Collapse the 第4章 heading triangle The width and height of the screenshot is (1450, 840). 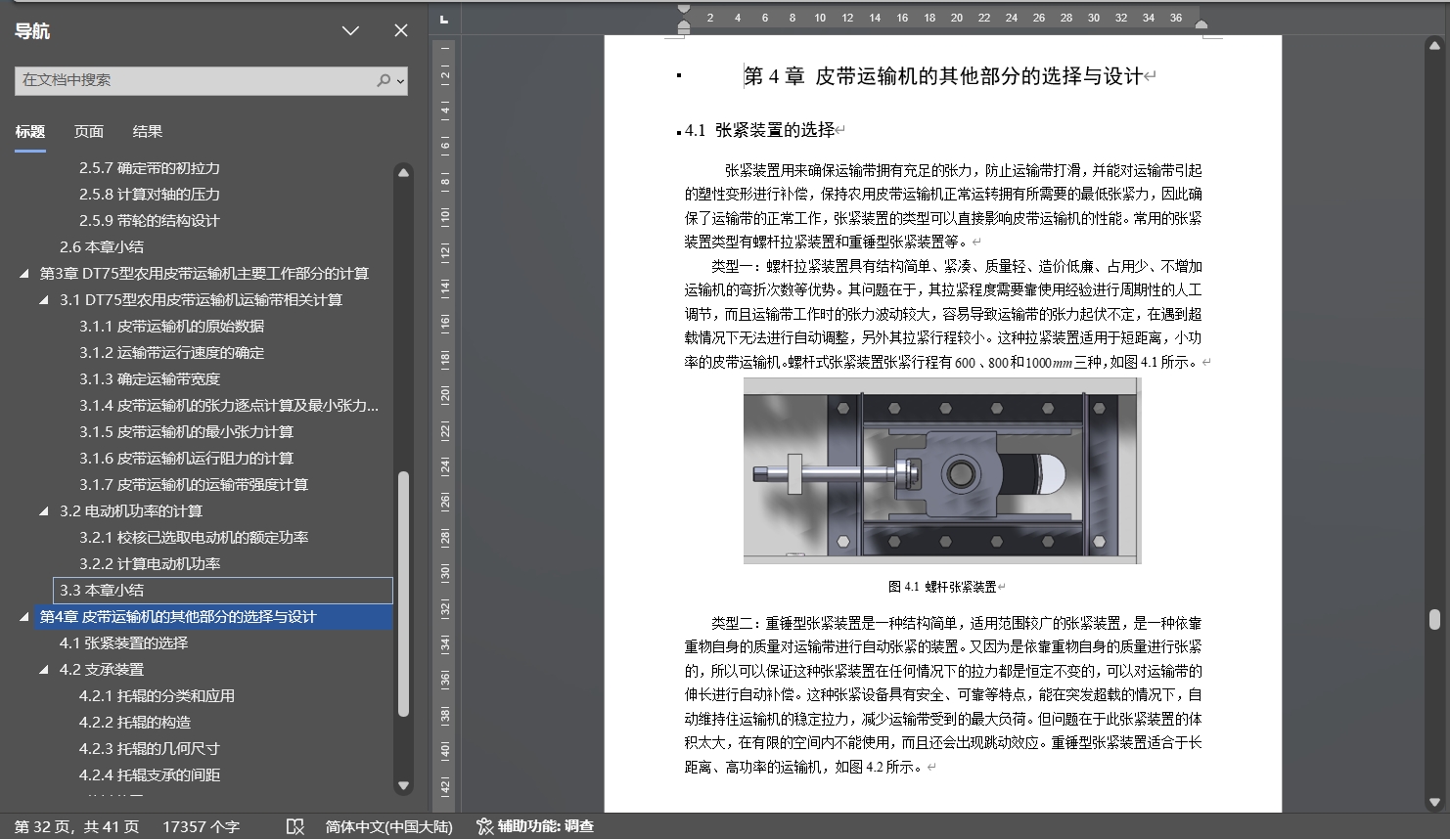[24, 617]
